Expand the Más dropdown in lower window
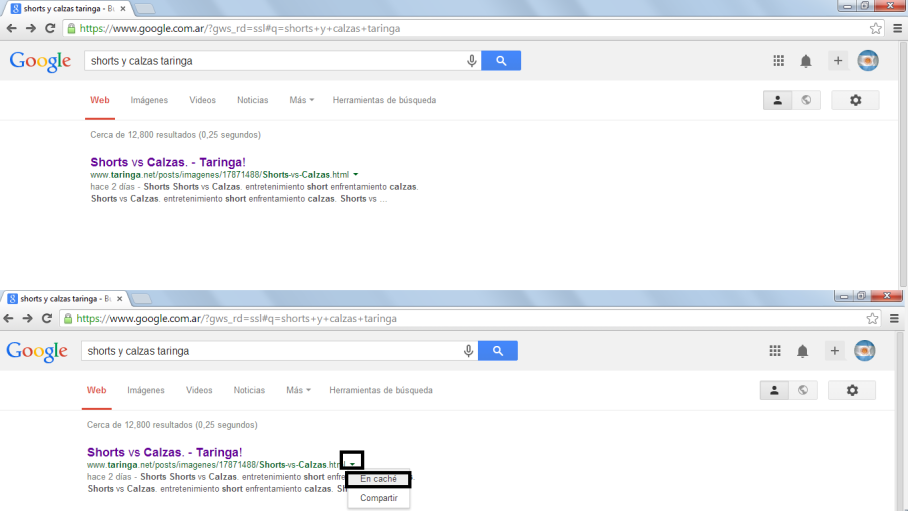This screenshot has width=908, height=511. coord(298,390)
